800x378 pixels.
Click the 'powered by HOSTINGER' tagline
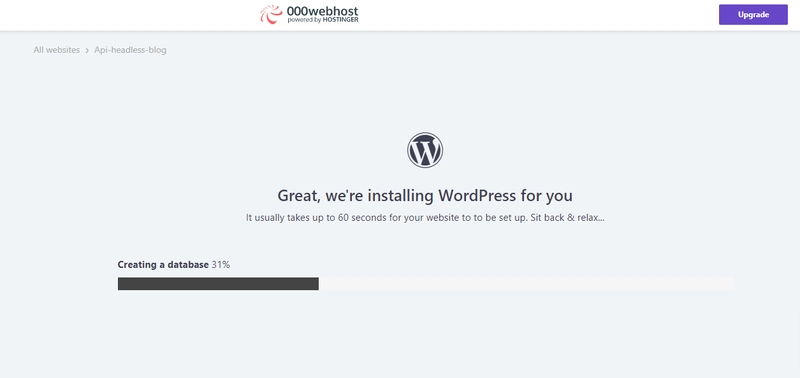[323, 20]
